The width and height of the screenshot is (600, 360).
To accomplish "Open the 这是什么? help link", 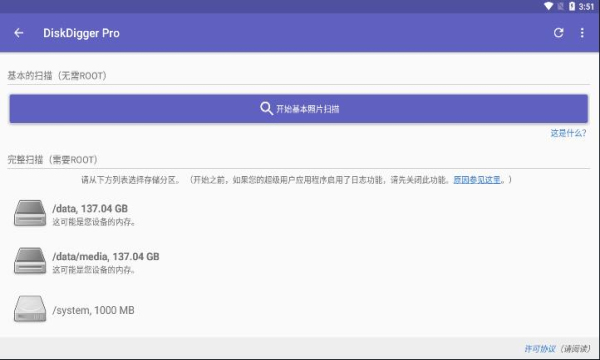I will [x=568, y=133].
